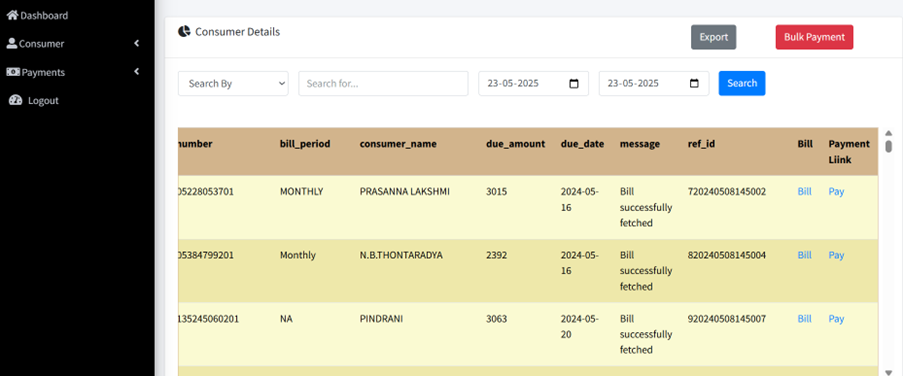Click the Export button
The height and width of the screenshot is (376, 903).
point(714,37)
